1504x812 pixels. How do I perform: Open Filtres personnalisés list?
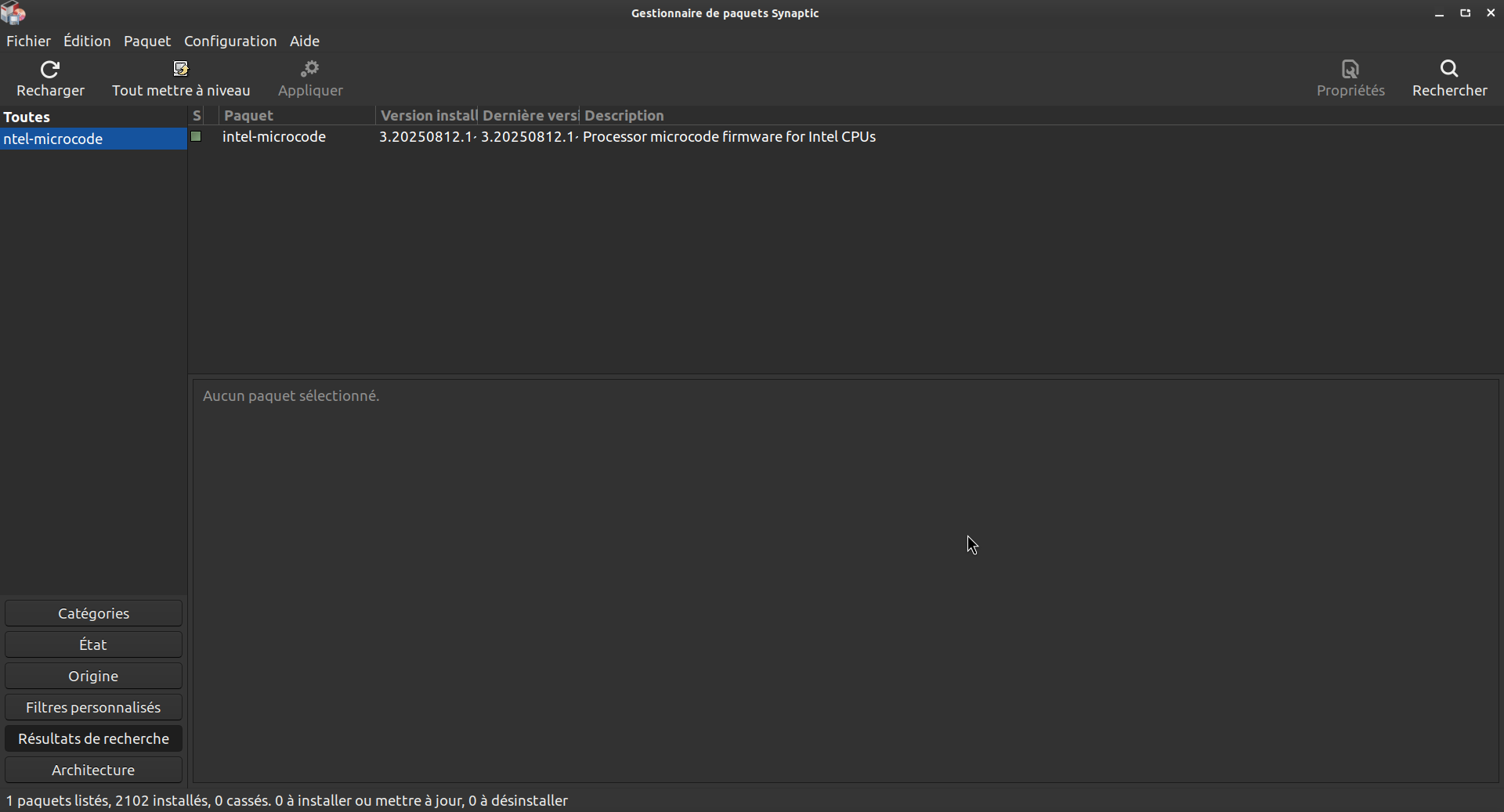93,707
